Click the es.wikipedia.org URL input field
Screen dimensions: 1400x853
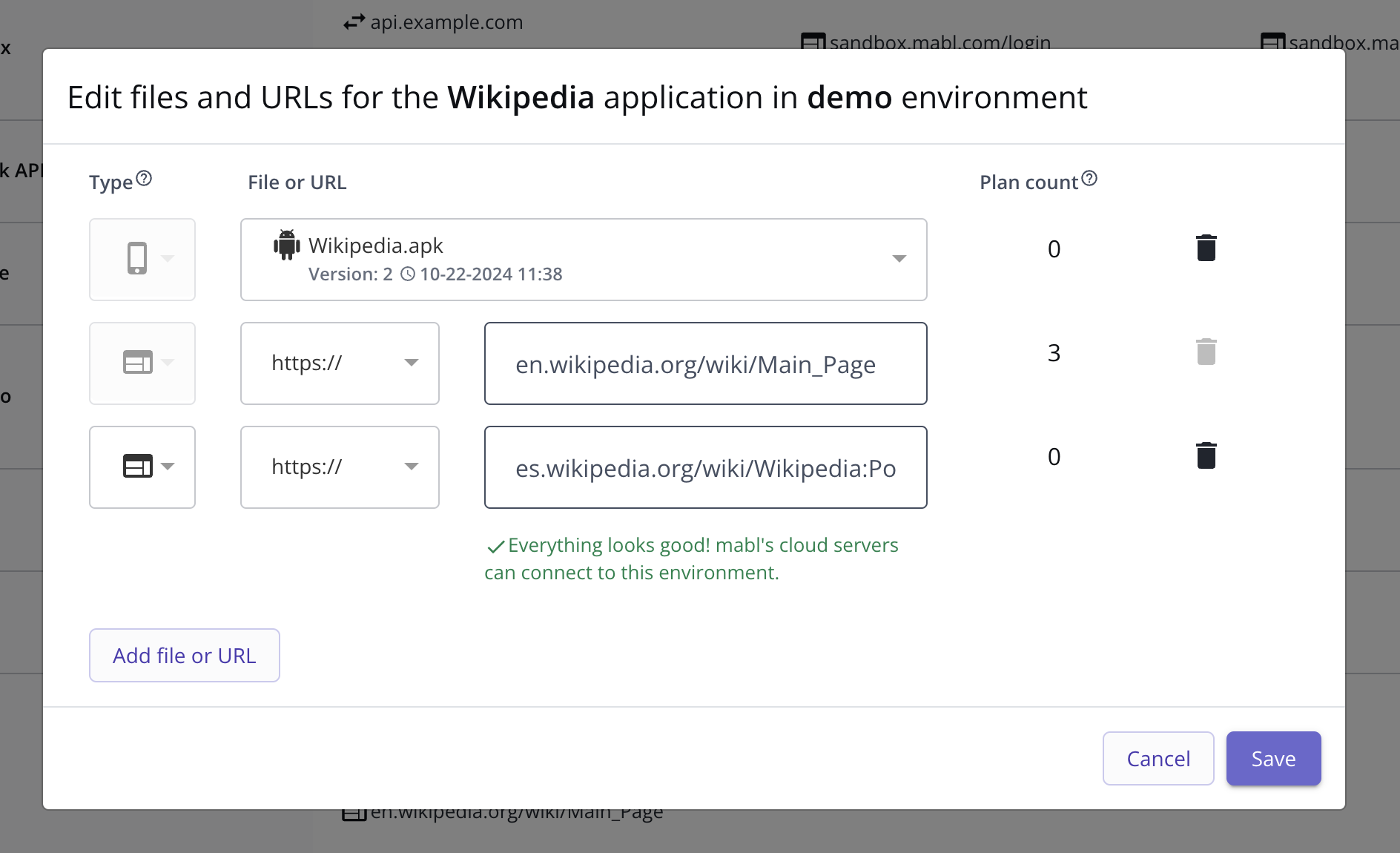coord(705,467)
